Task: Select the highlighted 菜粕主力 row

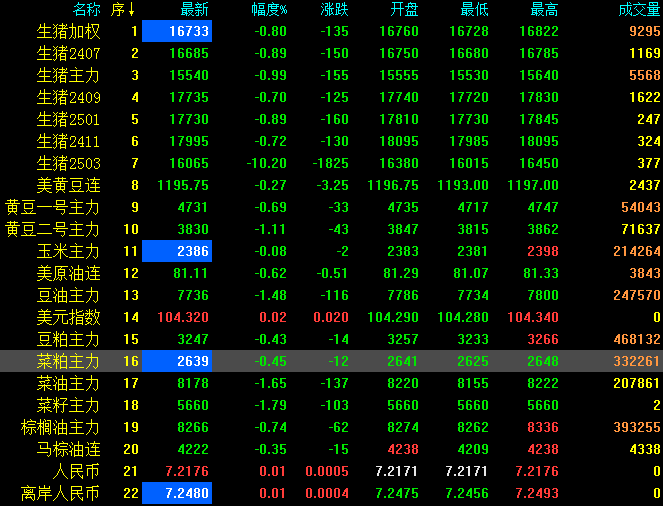Action: pos(68,361)
